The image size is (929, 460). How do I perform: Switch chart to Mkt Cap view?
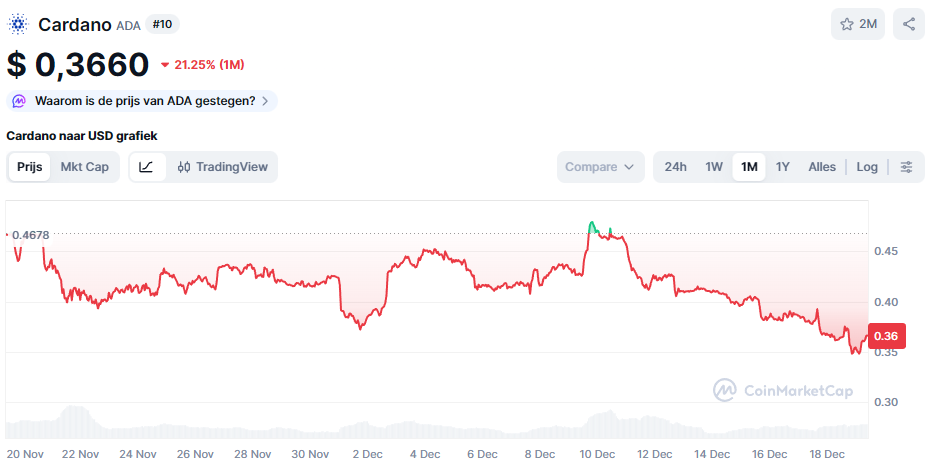pos(85,167)
